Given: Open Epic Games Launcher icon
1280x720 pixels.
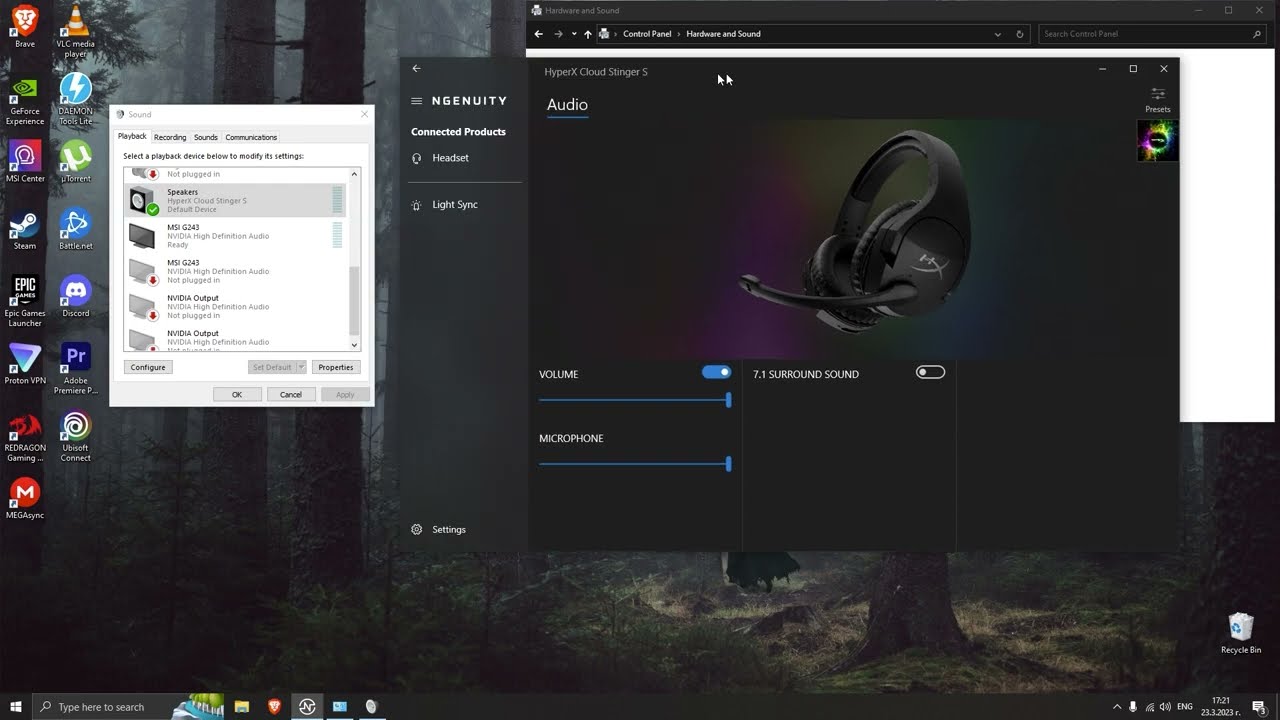Looking at the screenshot, I should tap(25, 302).
